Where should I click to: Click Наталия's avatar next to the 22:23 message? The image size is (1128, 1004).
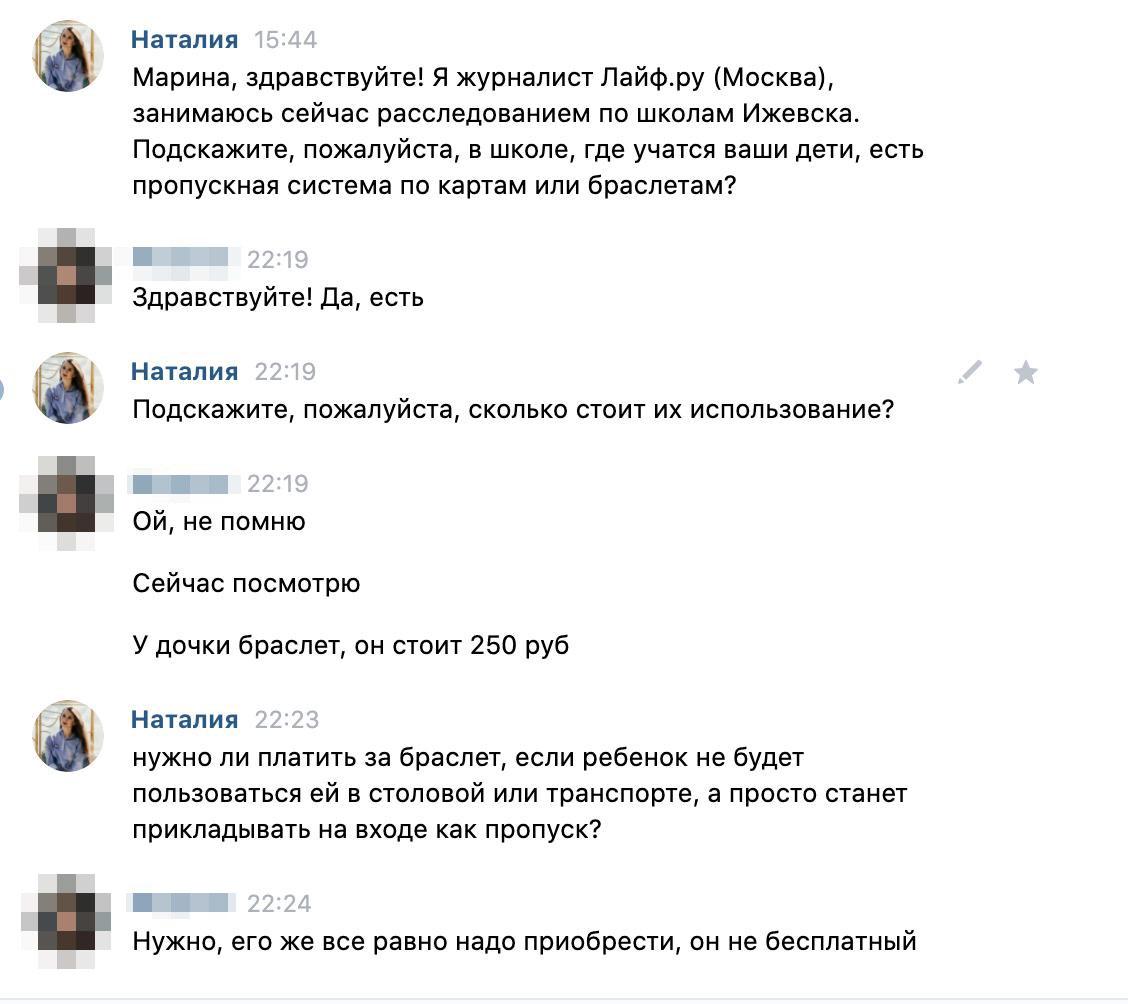pos(67,736)
